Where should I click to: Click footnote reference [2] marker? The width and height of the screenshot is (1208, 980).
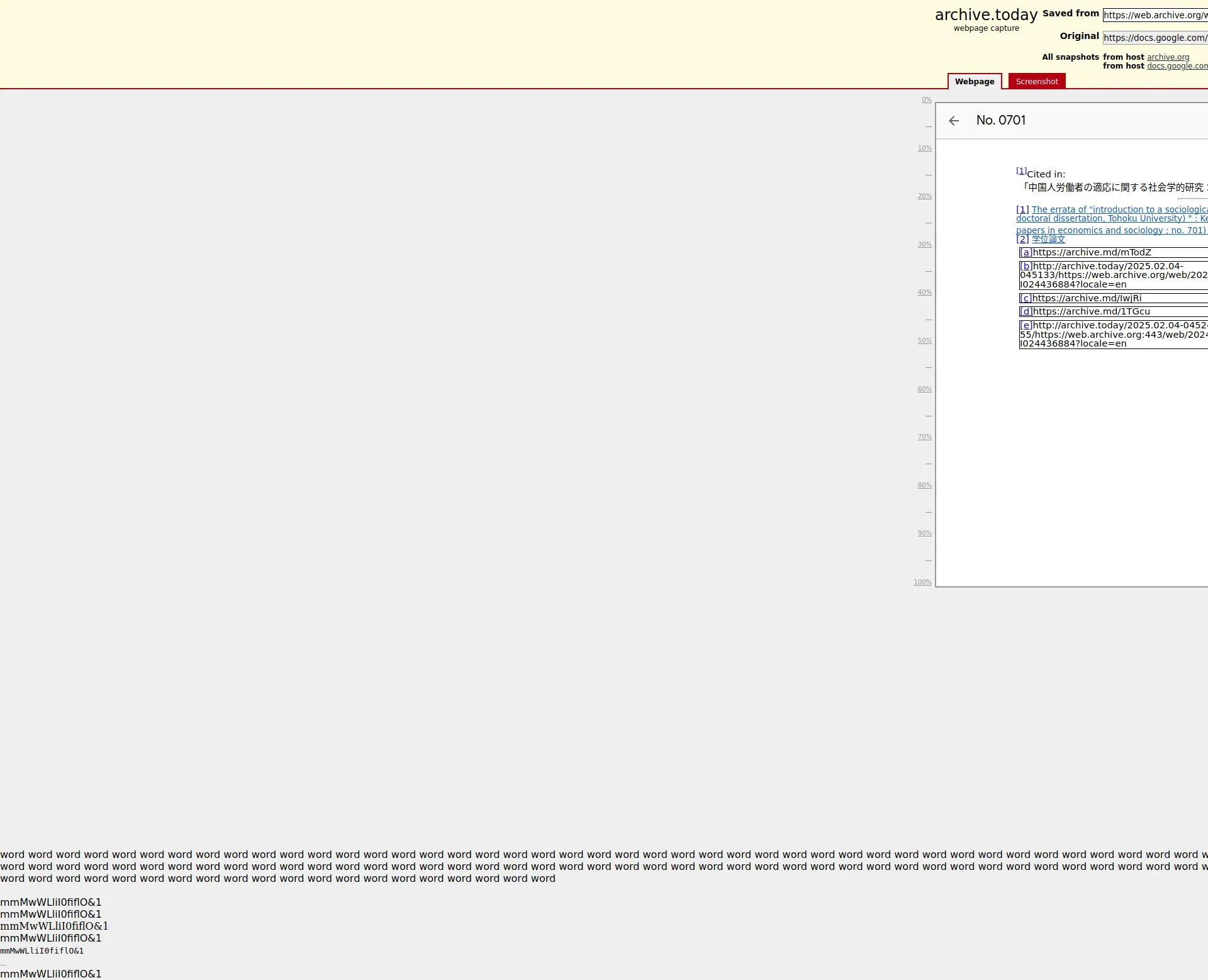(1022, 239)
